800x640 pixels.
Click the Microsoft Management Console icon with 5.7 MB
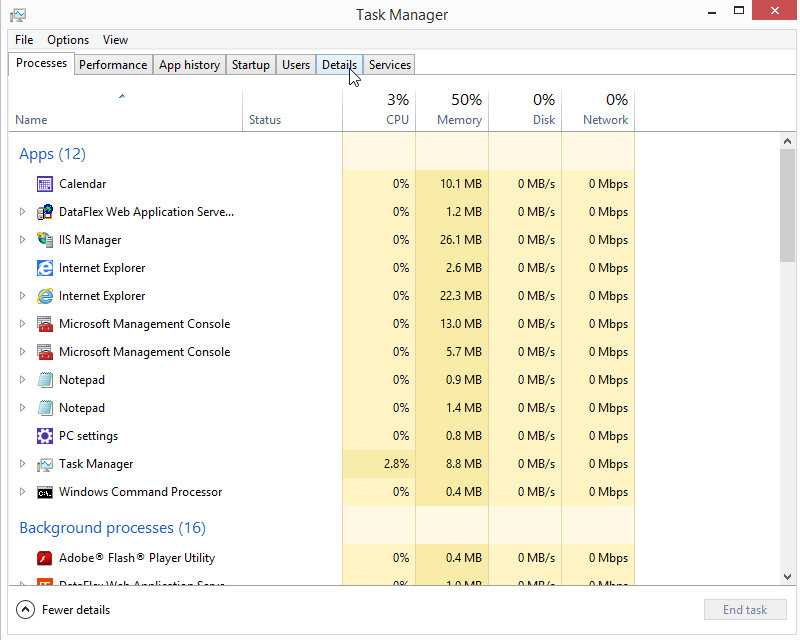click(45, 352)
